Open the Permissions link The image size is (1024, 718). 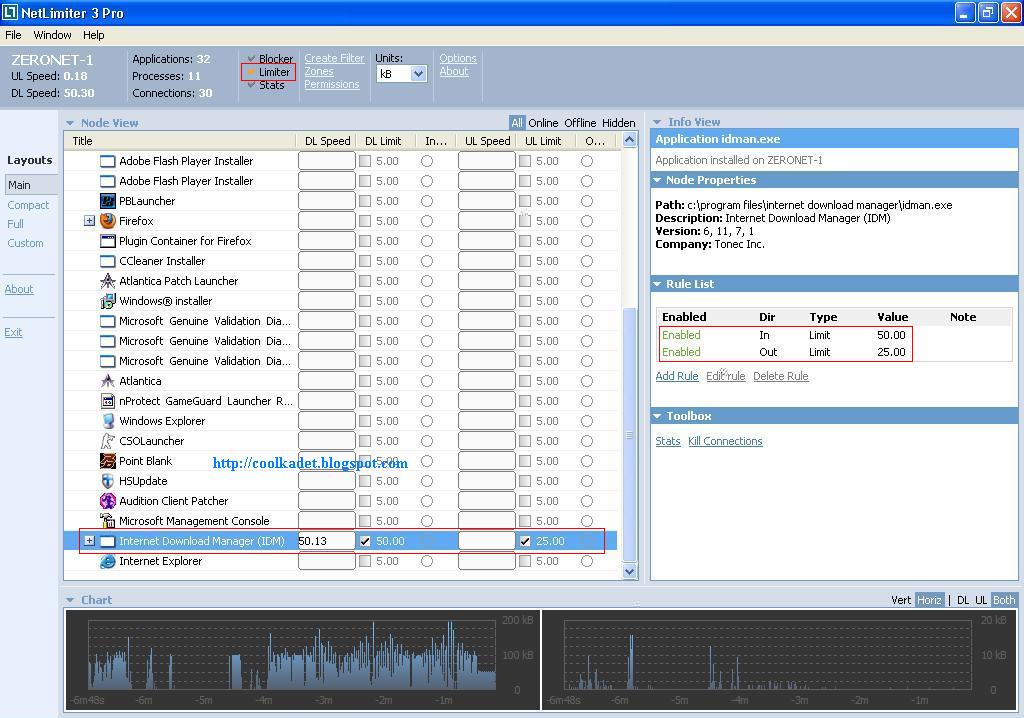tap(332, 84)
